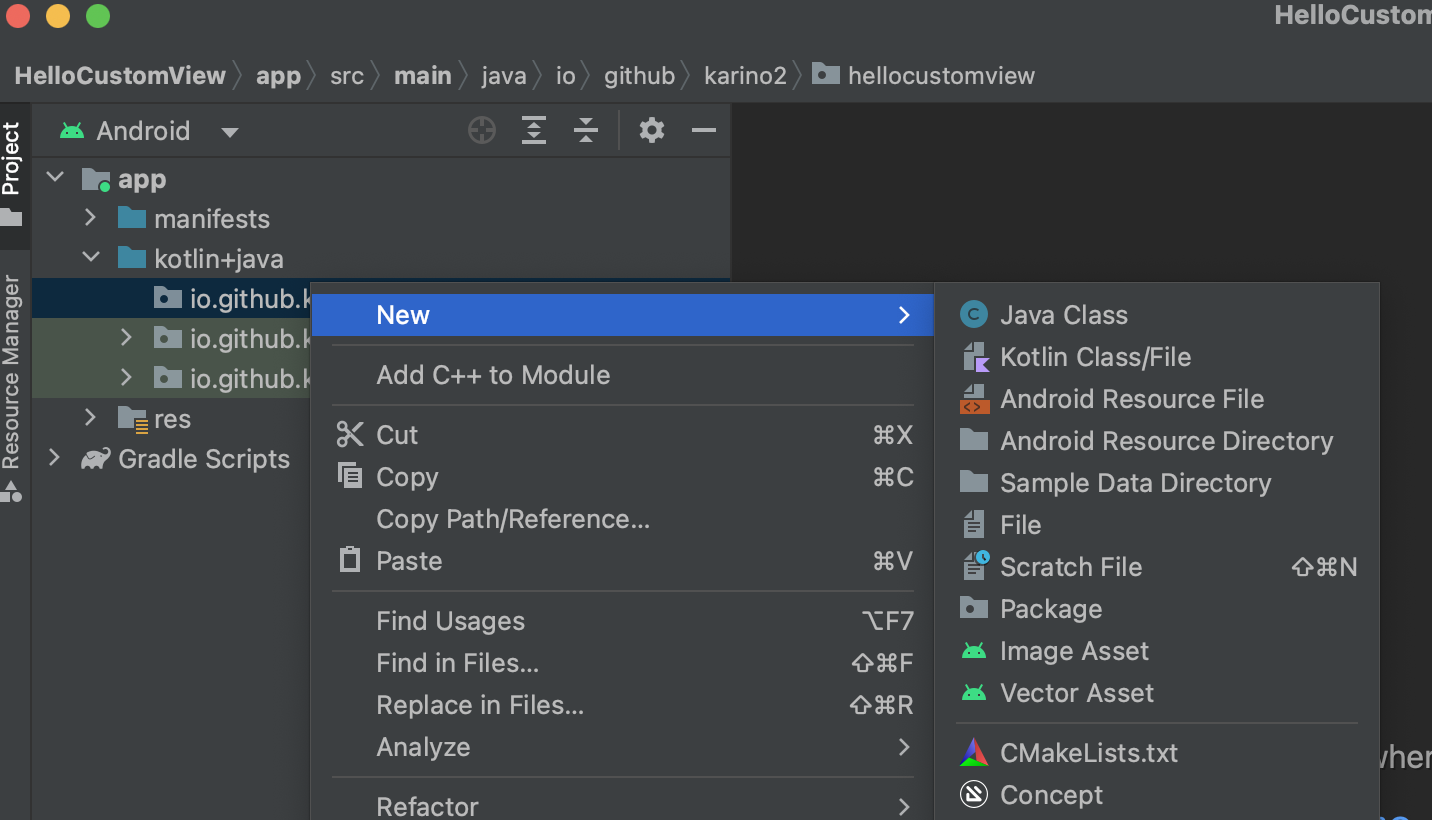This screenshot has height=820, width=1432.
Task: Click the hellocustomview breadcrumb segment
Action: pos(923,75)
